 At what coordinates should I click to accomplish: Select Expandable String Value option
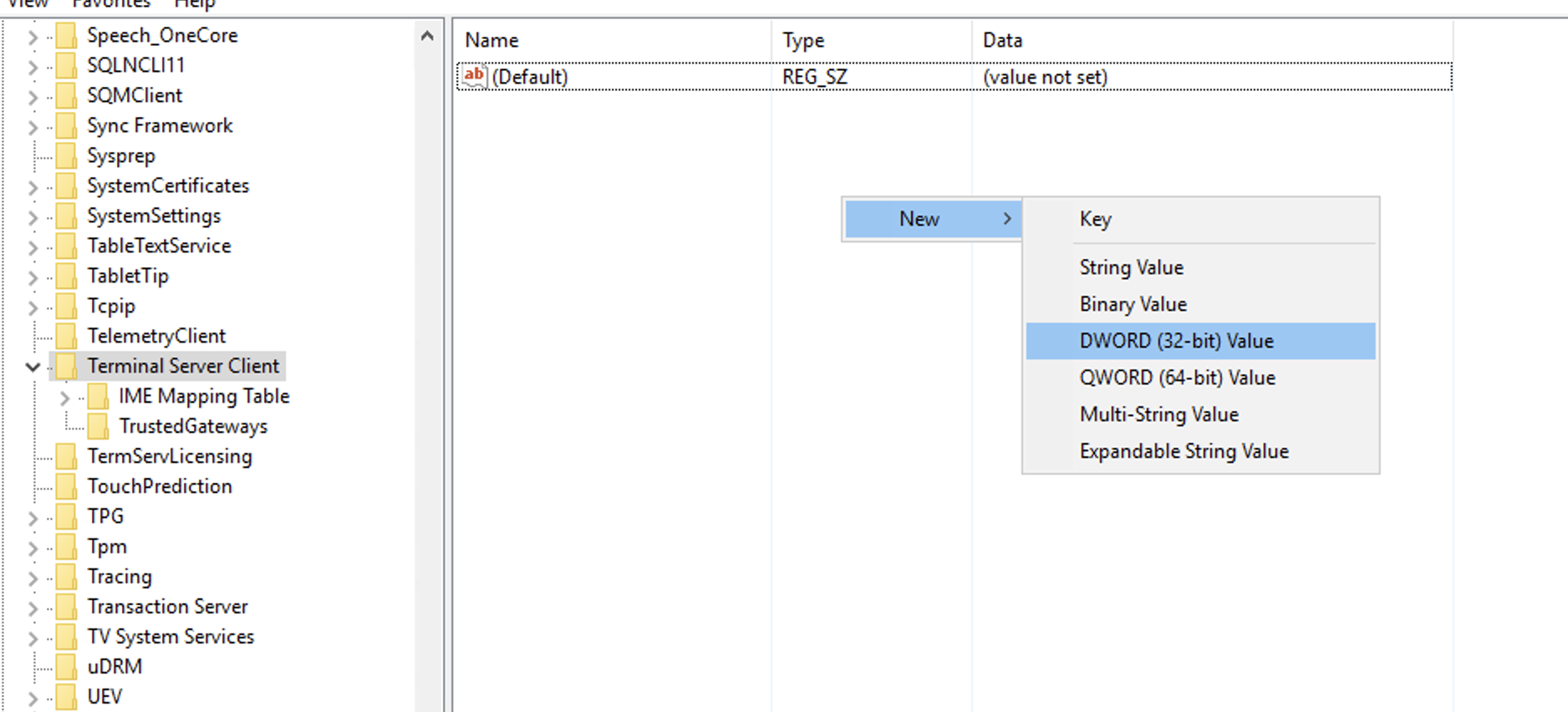tap(1184, 451)
